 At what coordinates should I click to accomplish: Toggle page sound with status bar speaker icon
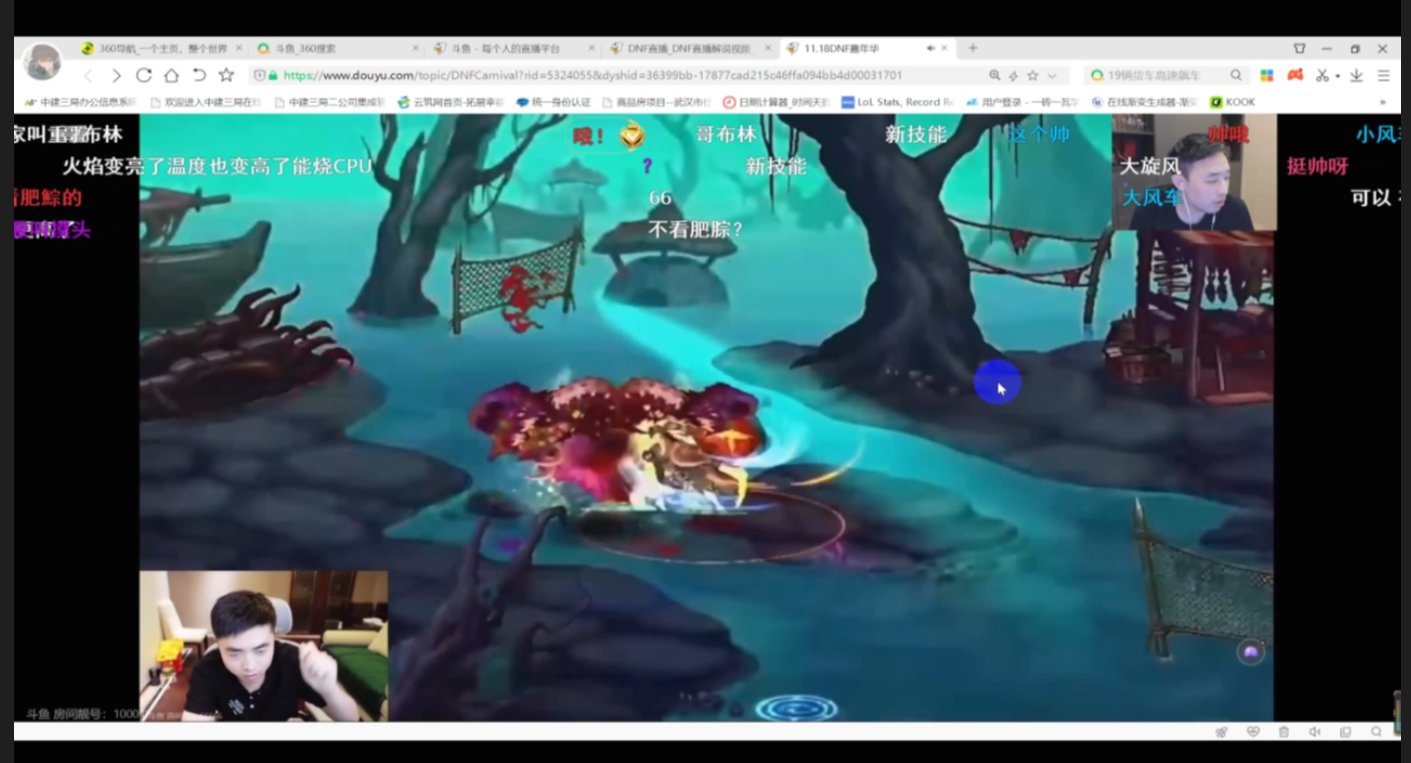click(x=1314, y=732)
